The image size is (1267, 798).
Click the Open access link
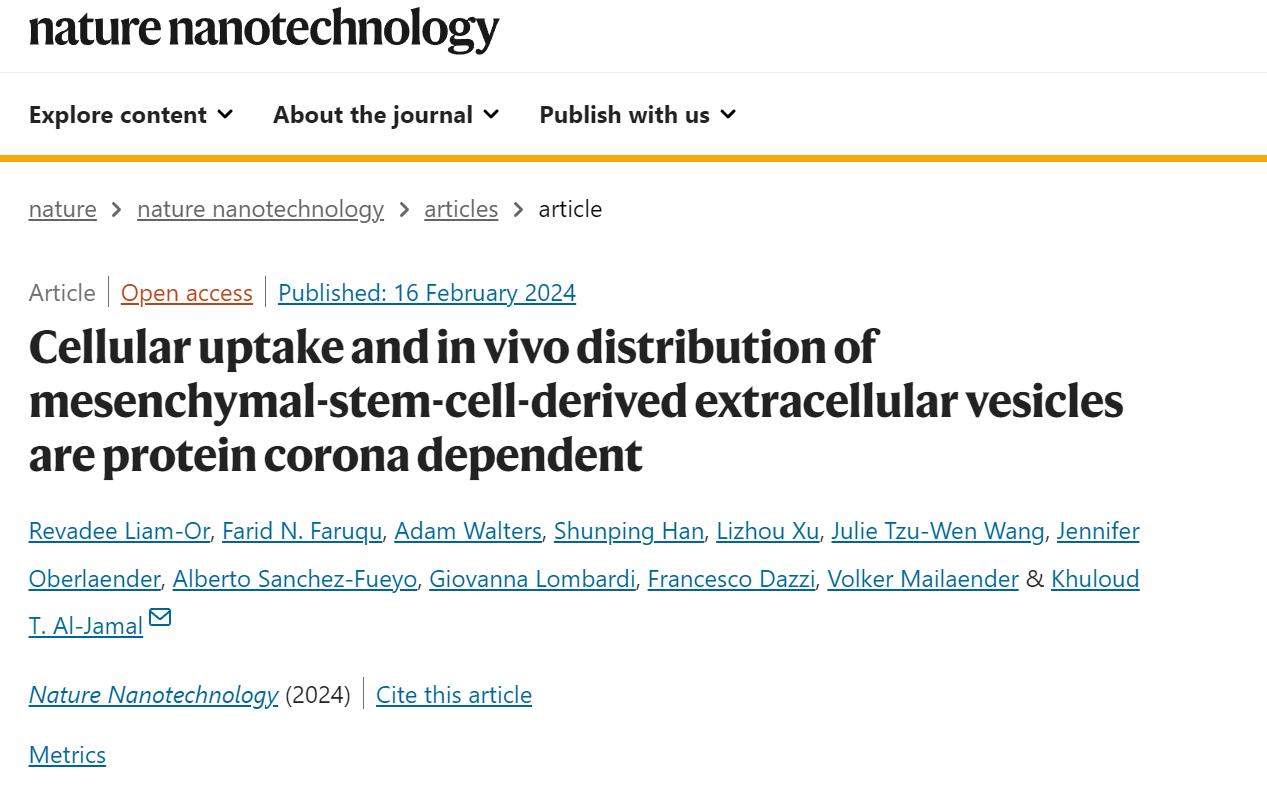(x=187, y=293)
